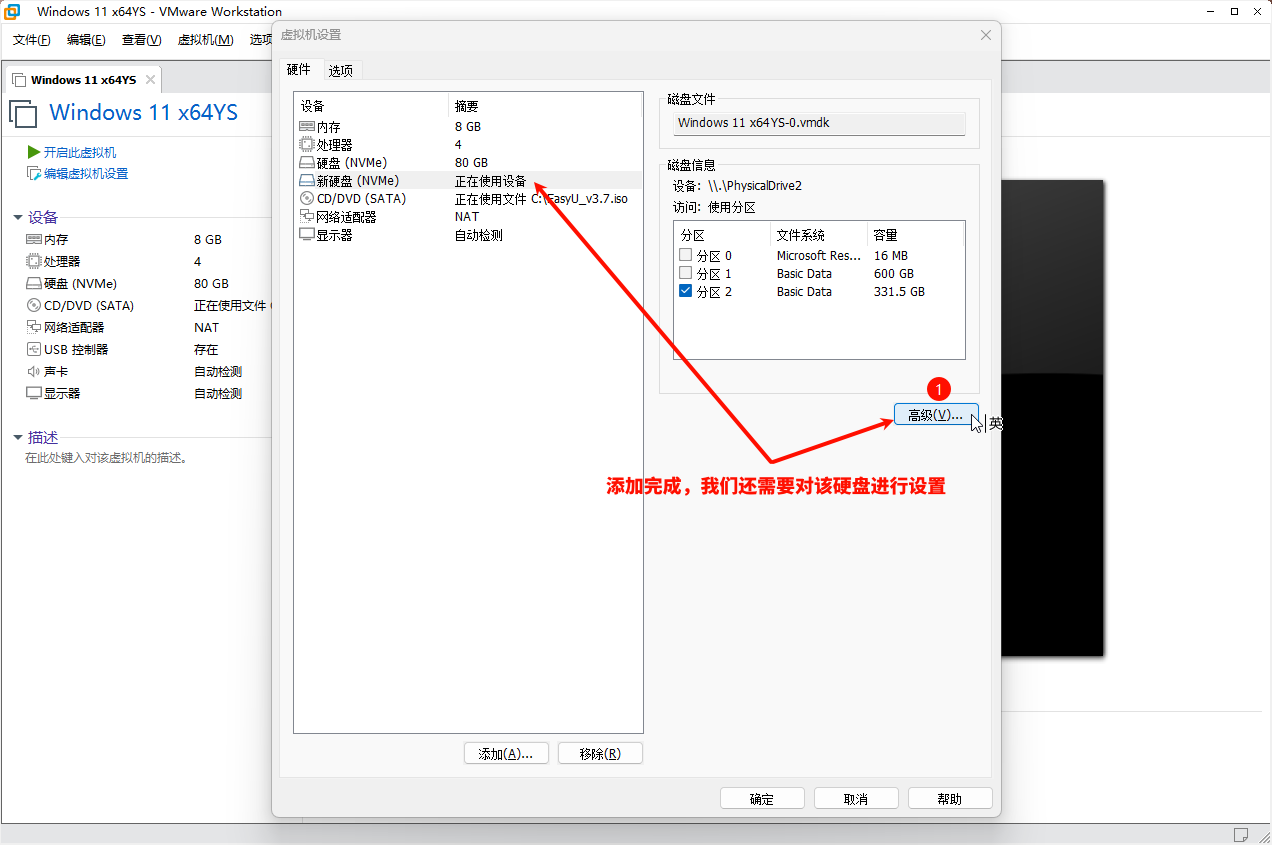Viewport: 1272px width, 845px height.
Task: Click the \\.\PhysicalDrive2 device text
Action: [x=755, y=186]
